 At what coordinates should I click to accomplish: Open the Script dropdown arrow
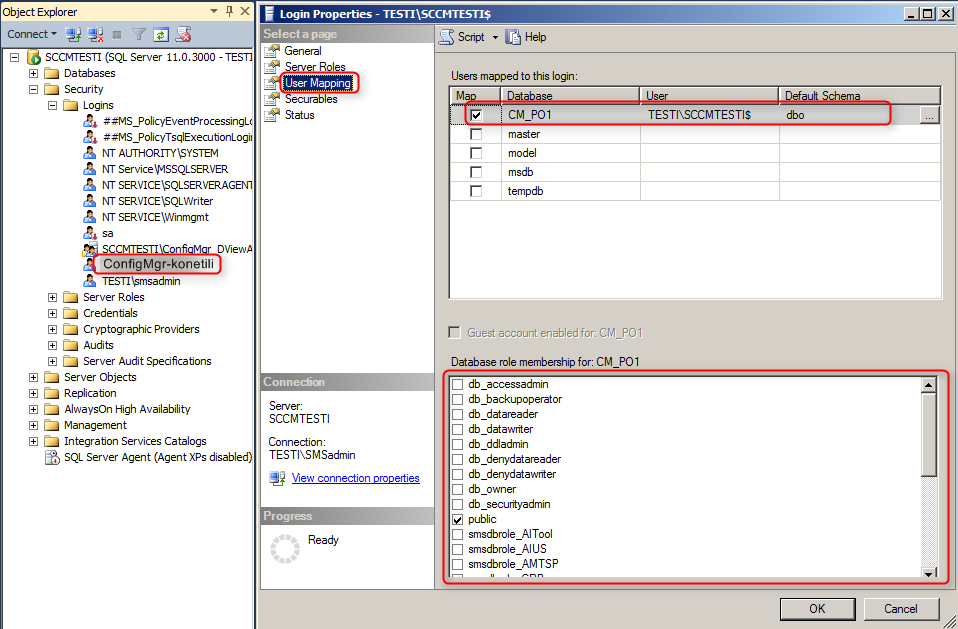click(495, 37)
